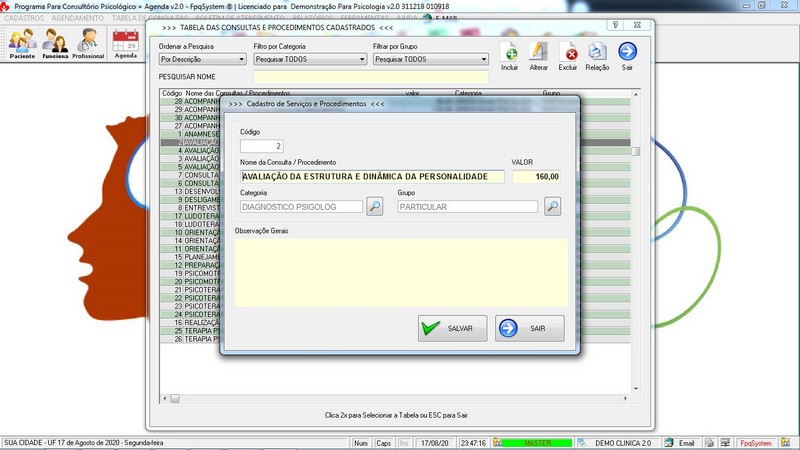Select row 1 ANAMNESE in the table

190,134
